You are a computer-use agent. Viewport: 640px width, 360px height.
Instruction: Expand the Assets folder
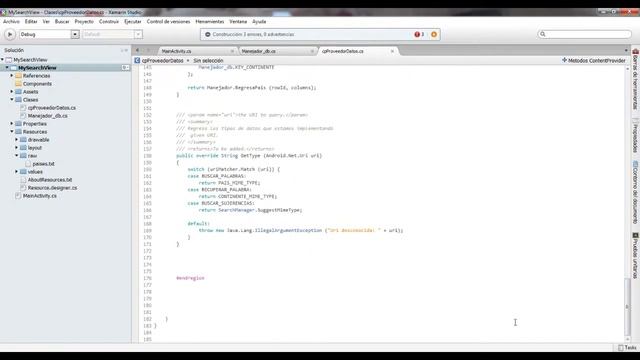(12, 92)
